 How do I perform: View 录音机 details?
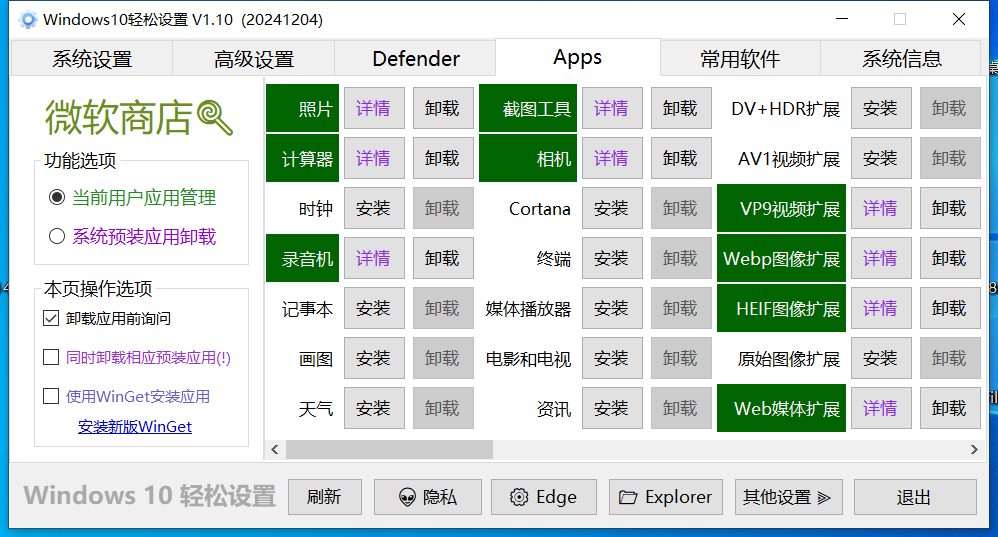(374, 258)
